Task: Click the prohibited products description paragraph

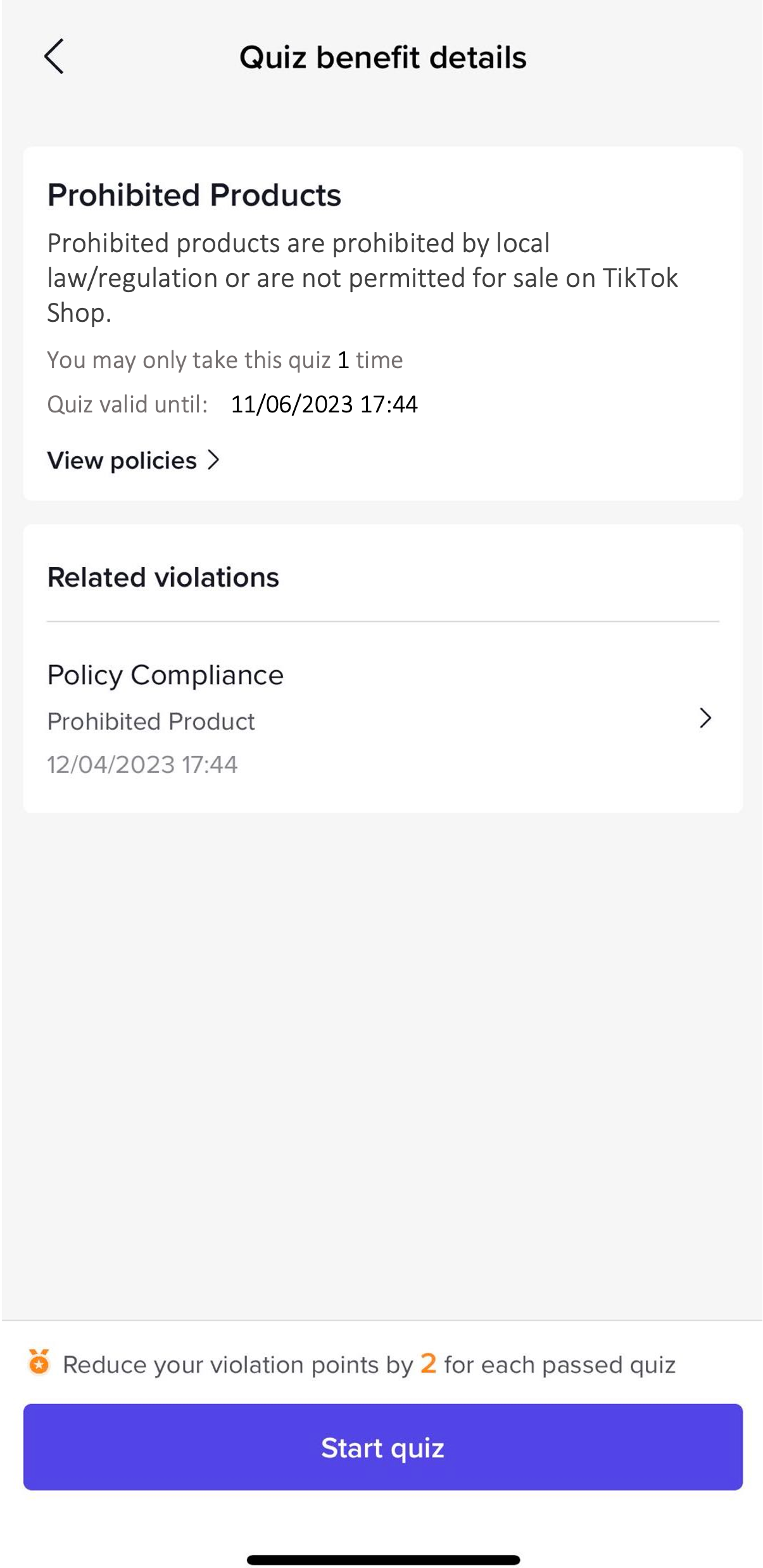Action: click(x=362, y=278)
